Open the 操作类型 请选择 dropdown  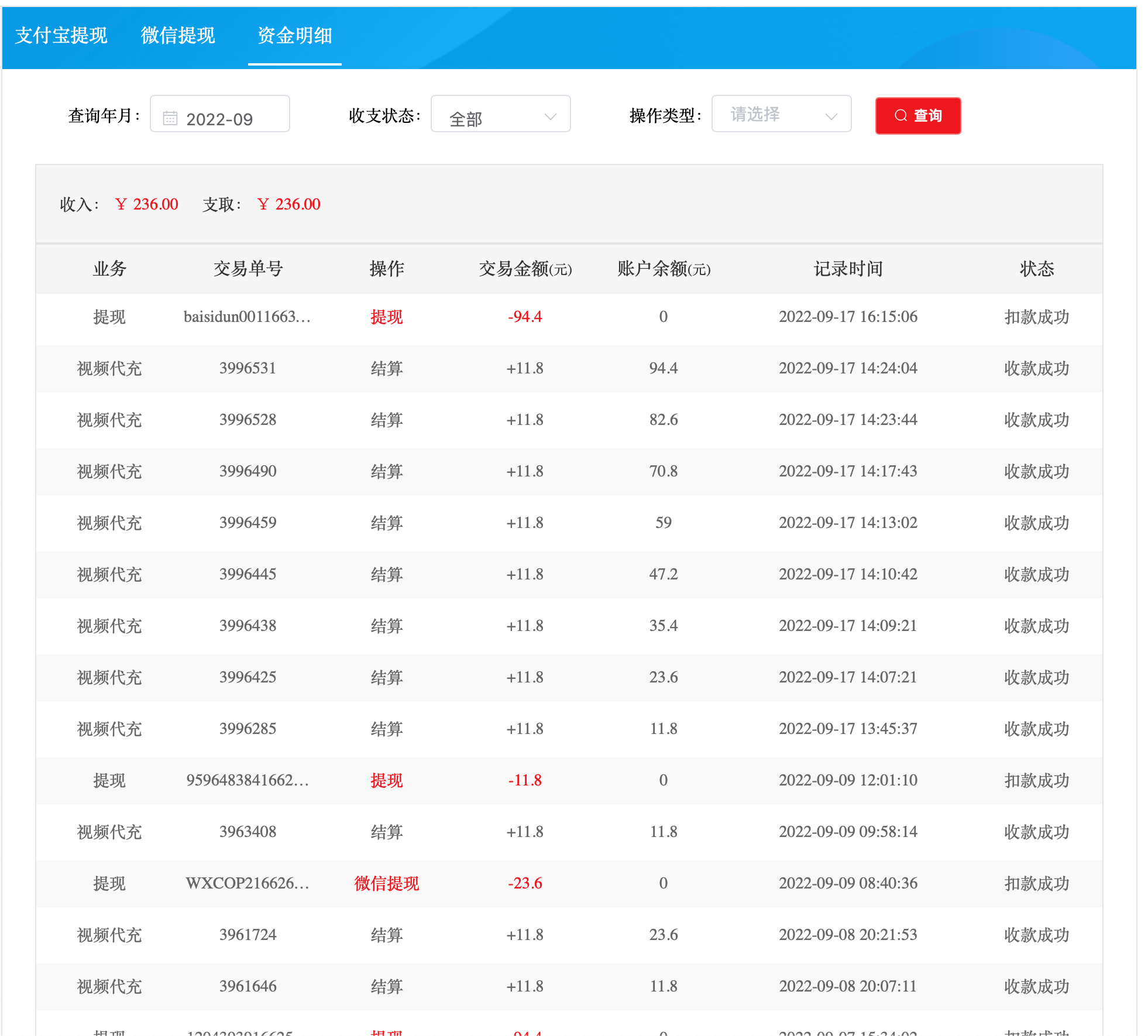coord(782,114)
